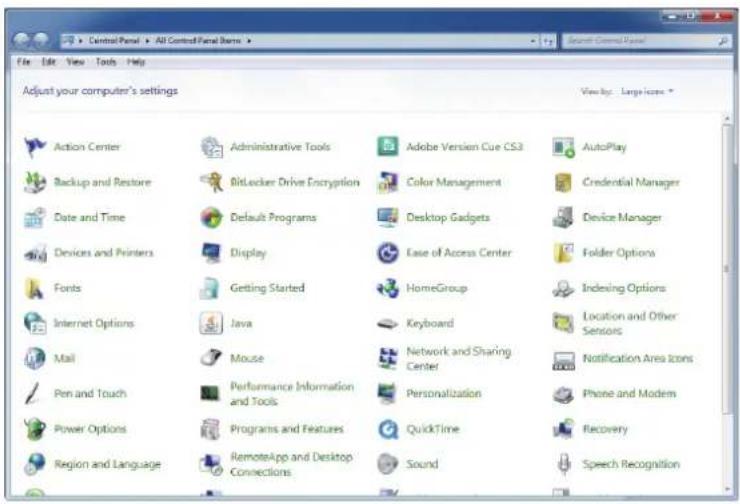Open the Network and Sharing Center icon
Image resolution: width=740 pixels, height=504 pixels.
click(388, 359)
